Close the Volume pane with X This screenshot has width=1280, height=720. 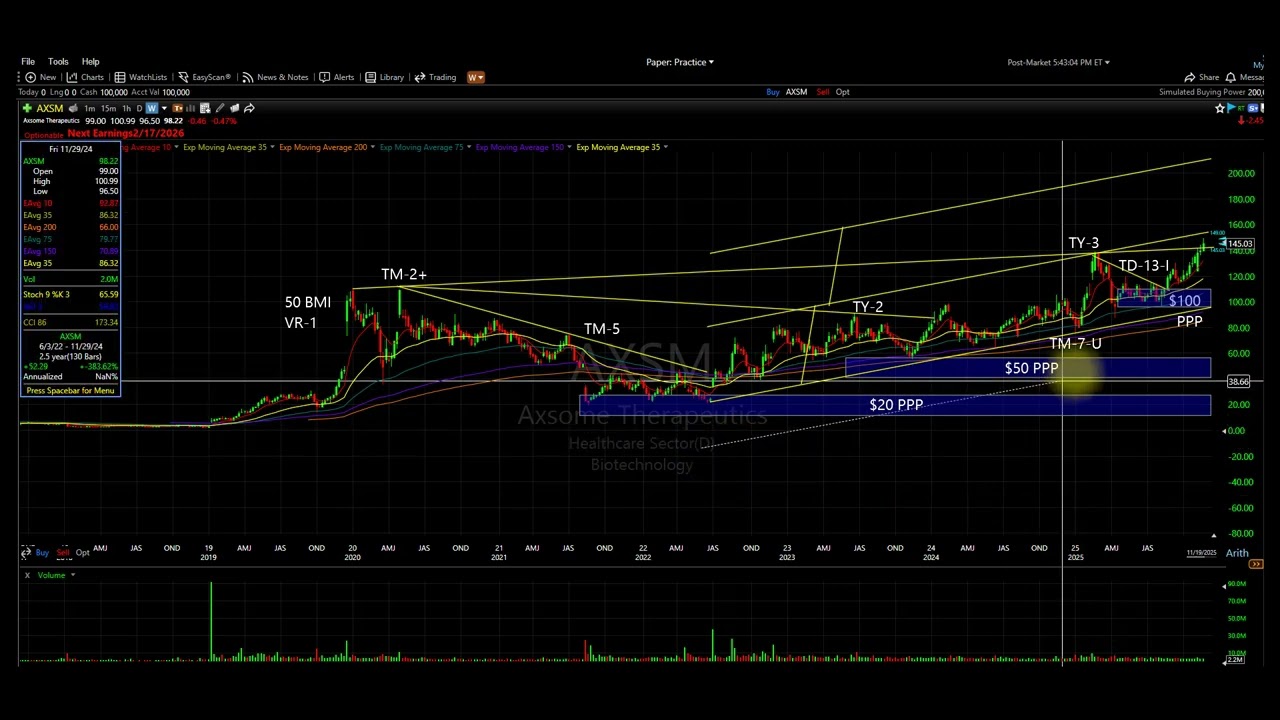point(27,575)
